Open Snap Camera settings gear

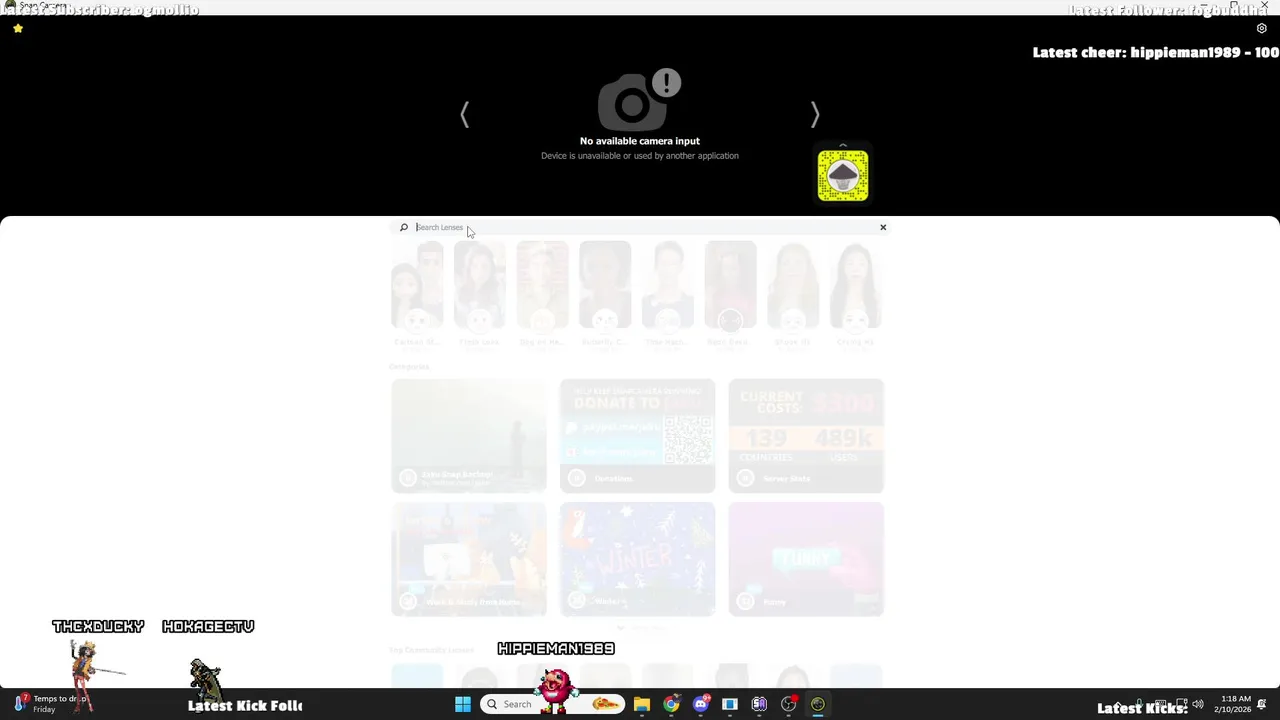1261,28
